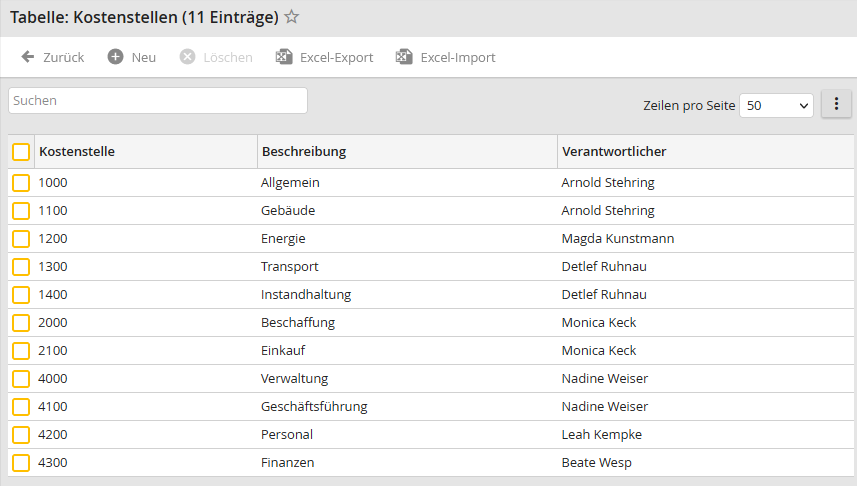Viewport: 857px width, 486px height.
Task: Sort by the Beschreibung column header
Action: point(304,152)
